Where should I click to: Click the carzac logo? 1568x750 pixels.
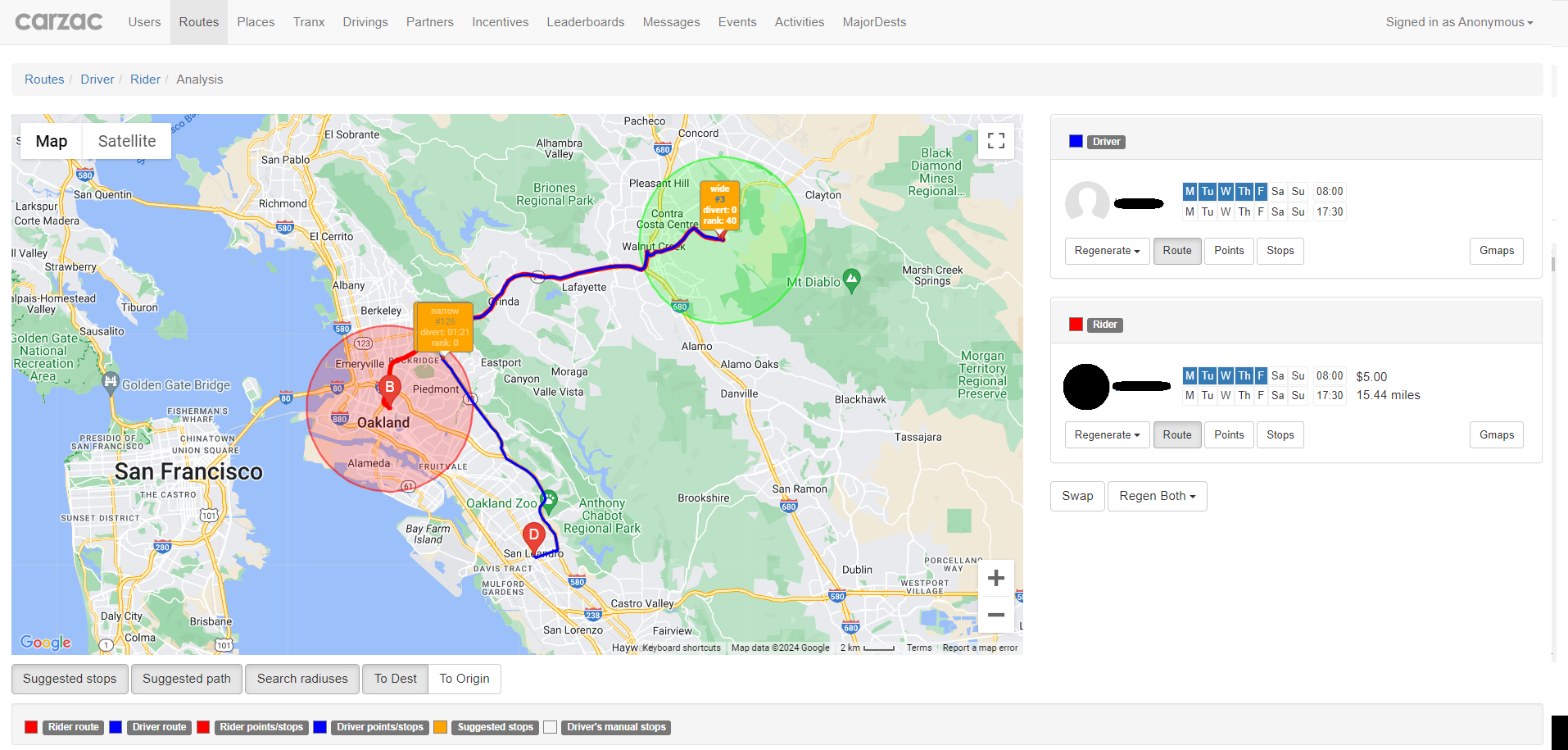(59, 22)
